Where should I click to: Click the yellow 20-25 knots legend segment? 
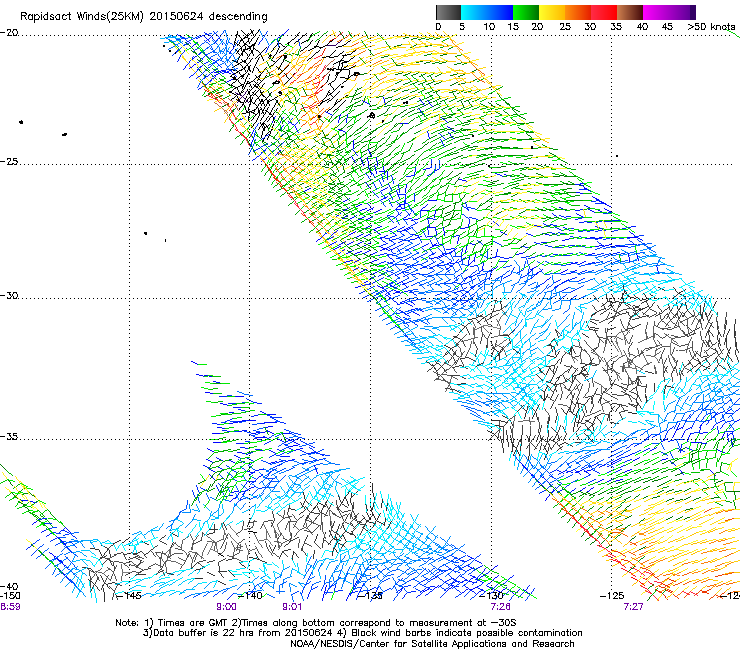552,12
